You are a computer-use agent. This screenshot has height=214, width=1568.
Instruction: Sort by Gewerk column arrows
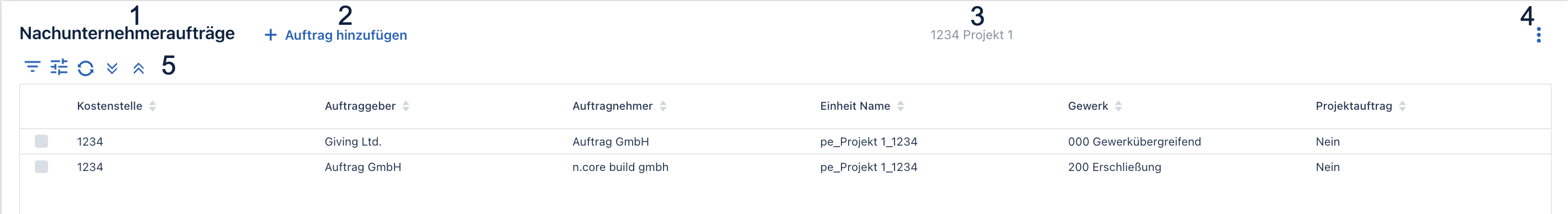(1119, 106)
